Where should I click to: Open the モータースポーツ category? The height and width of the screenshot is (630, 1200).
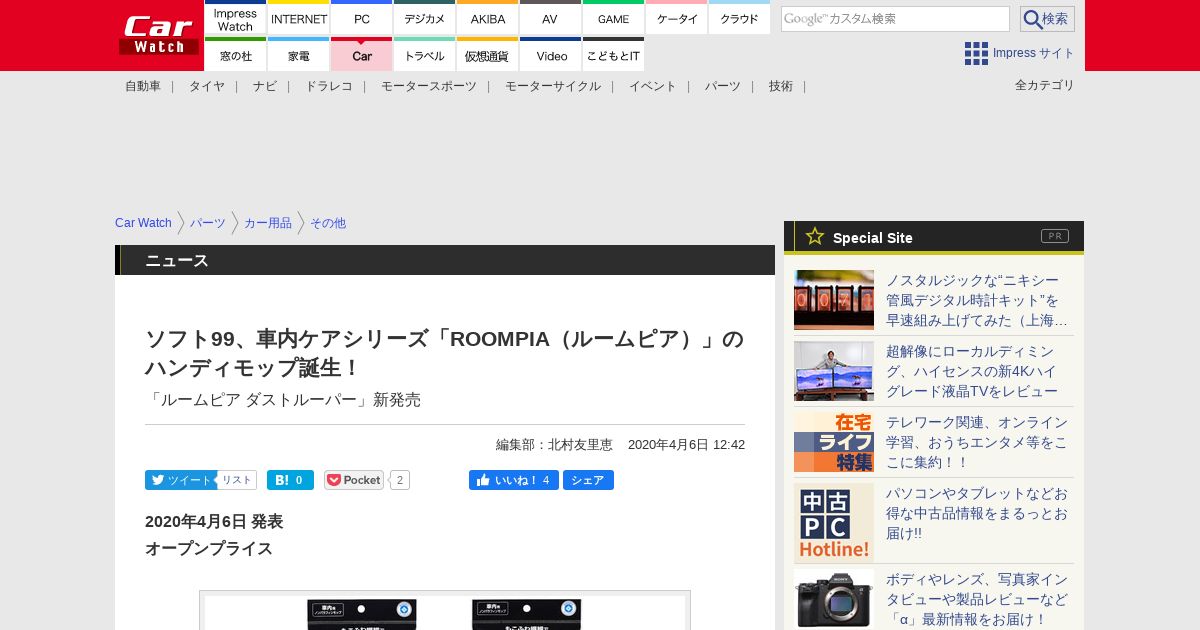(429, 86)
